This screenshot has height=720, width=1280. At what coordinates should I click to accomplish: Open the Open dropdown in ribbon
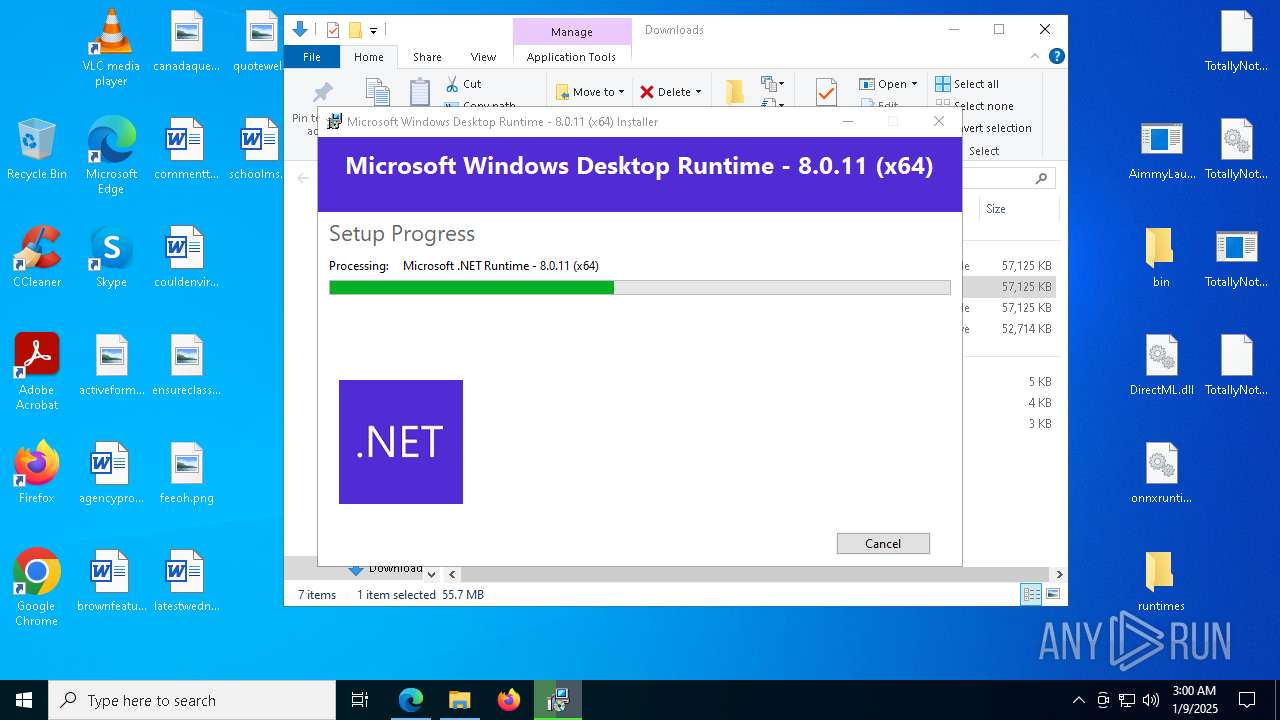[888, 84]
